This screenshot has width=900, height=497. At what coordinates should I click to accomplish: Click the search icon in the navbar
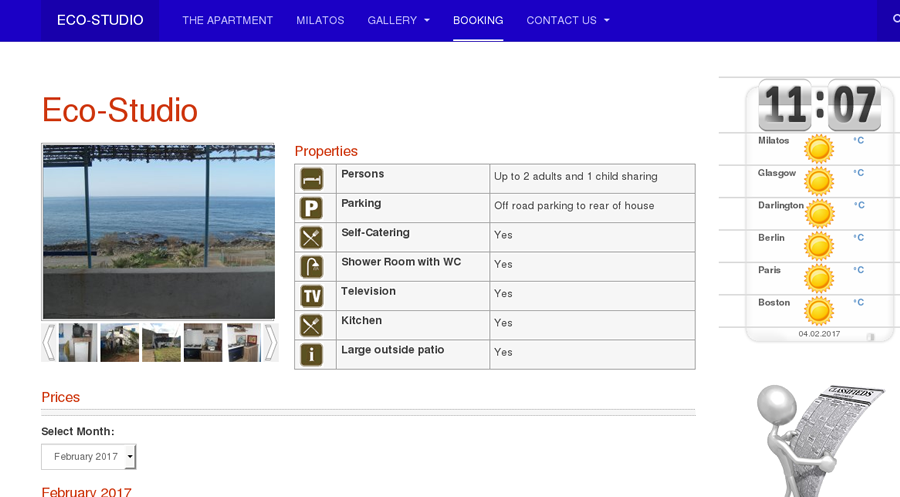(x=896, y=19)
